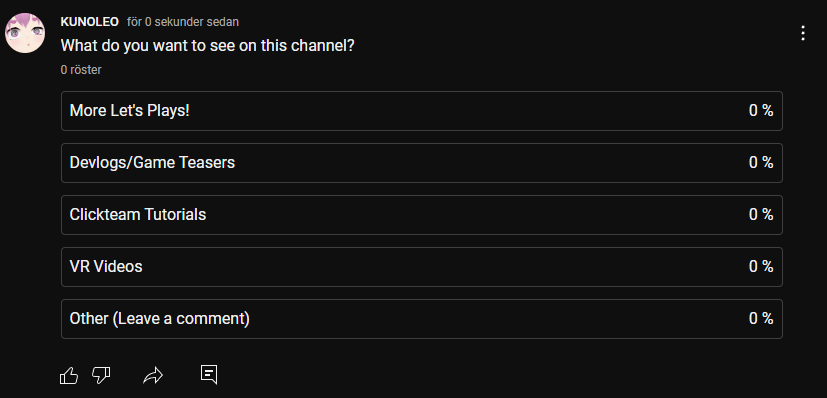Open comments with the speech bubble icon
827x398 pixels.
pos(209,374)
